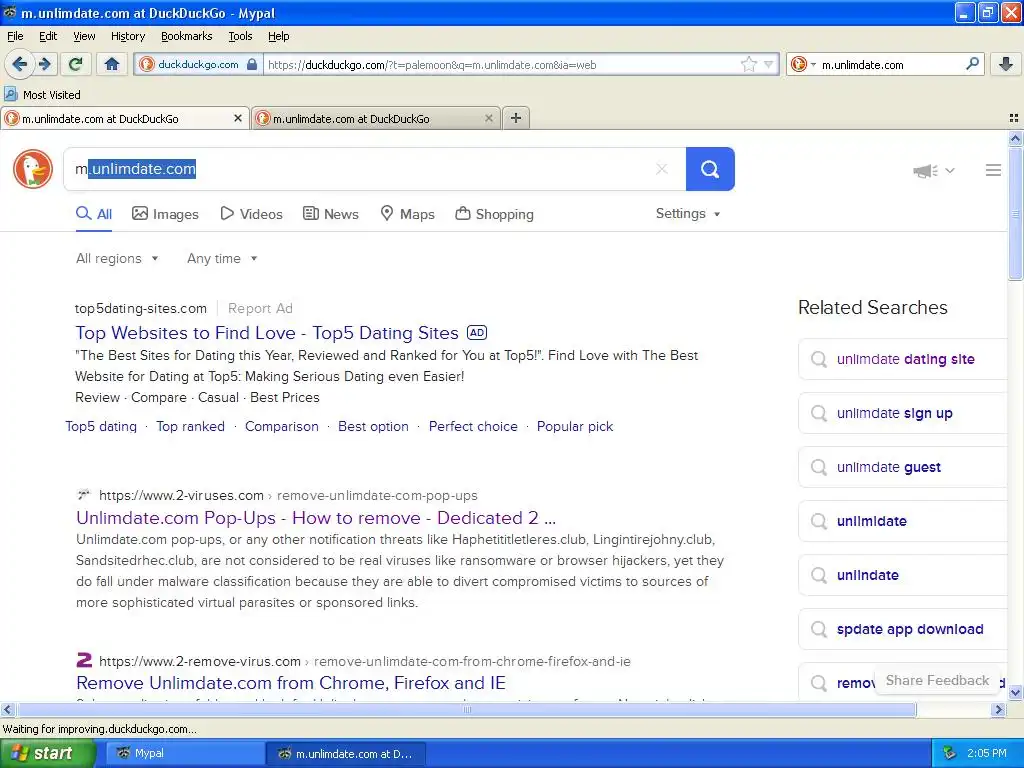Viewport: 1024px width, 768px height.
Task: Click the browser Forward arrow button
Action: pyautogui.click(x=44, y=64)
